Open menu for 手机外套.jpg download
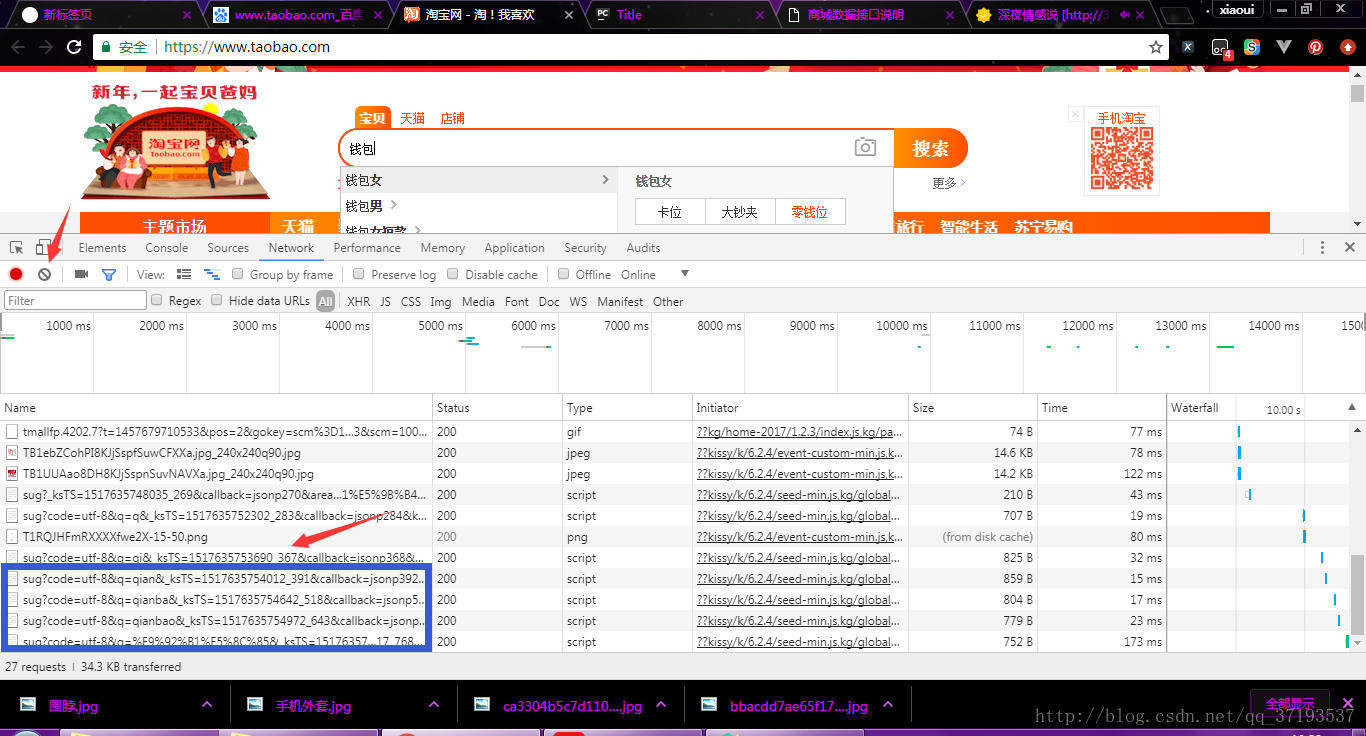 click(x=433, y=705)
